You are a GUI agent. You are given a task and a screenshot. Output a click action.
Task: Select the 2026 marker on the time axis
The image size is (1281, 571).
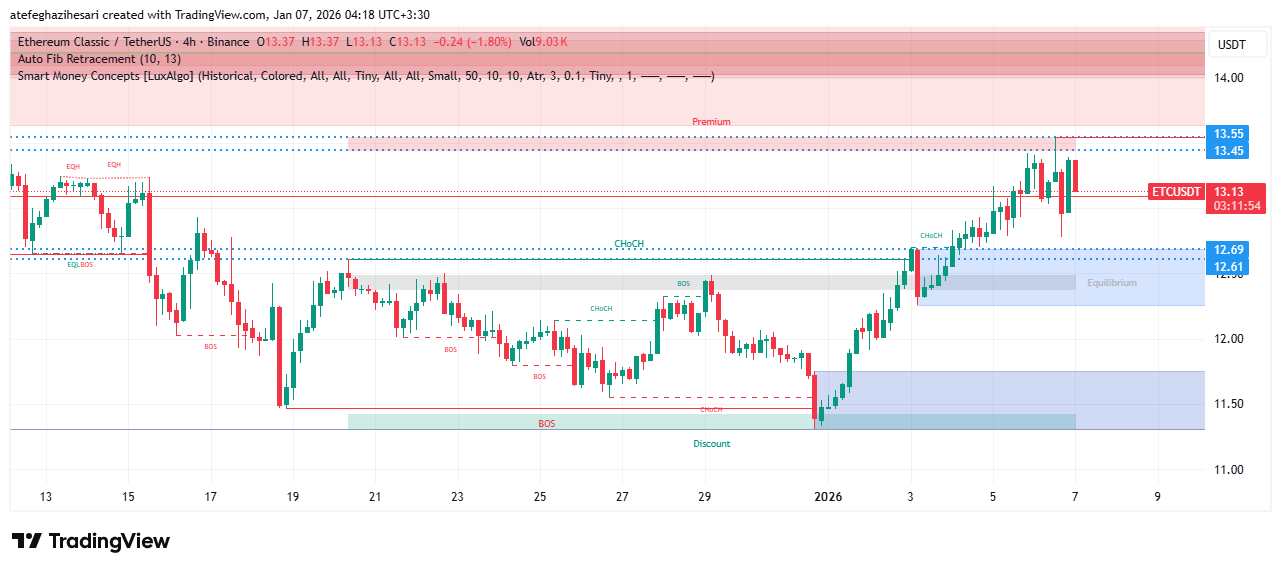(828, 496)
